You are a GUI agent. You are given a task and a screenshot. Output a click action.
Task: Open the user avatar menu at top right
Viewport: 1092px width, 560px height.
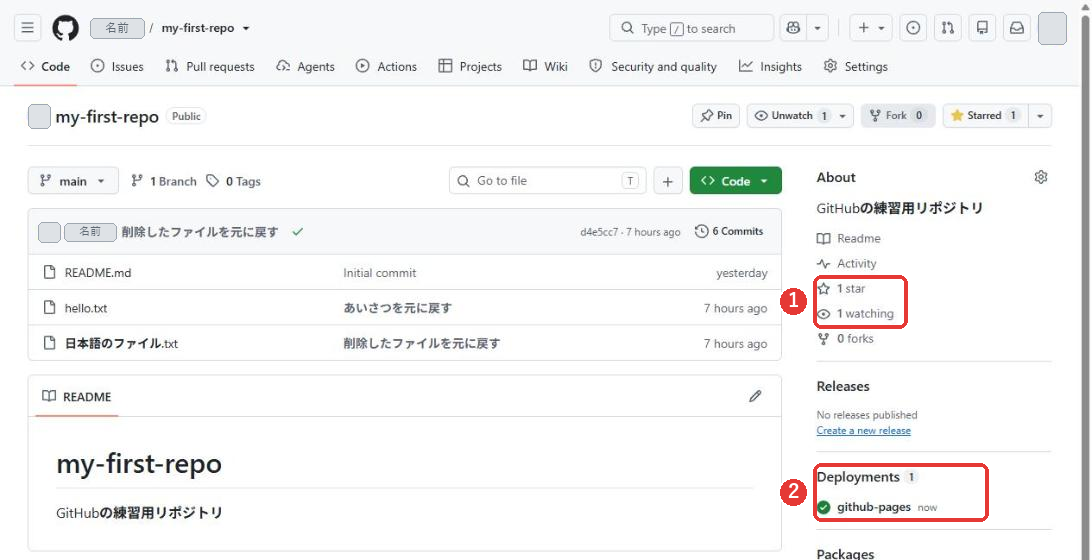coord(1052,29)
